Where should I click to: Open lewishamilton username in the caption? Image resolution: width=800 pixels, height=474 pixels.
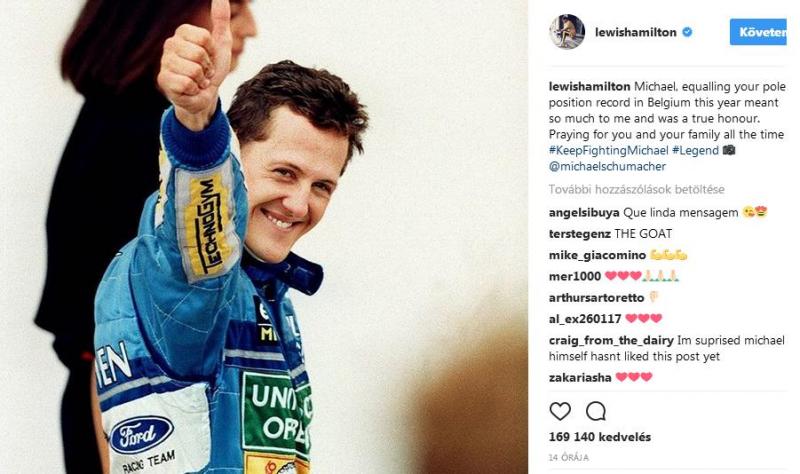(x=589, y=86)
